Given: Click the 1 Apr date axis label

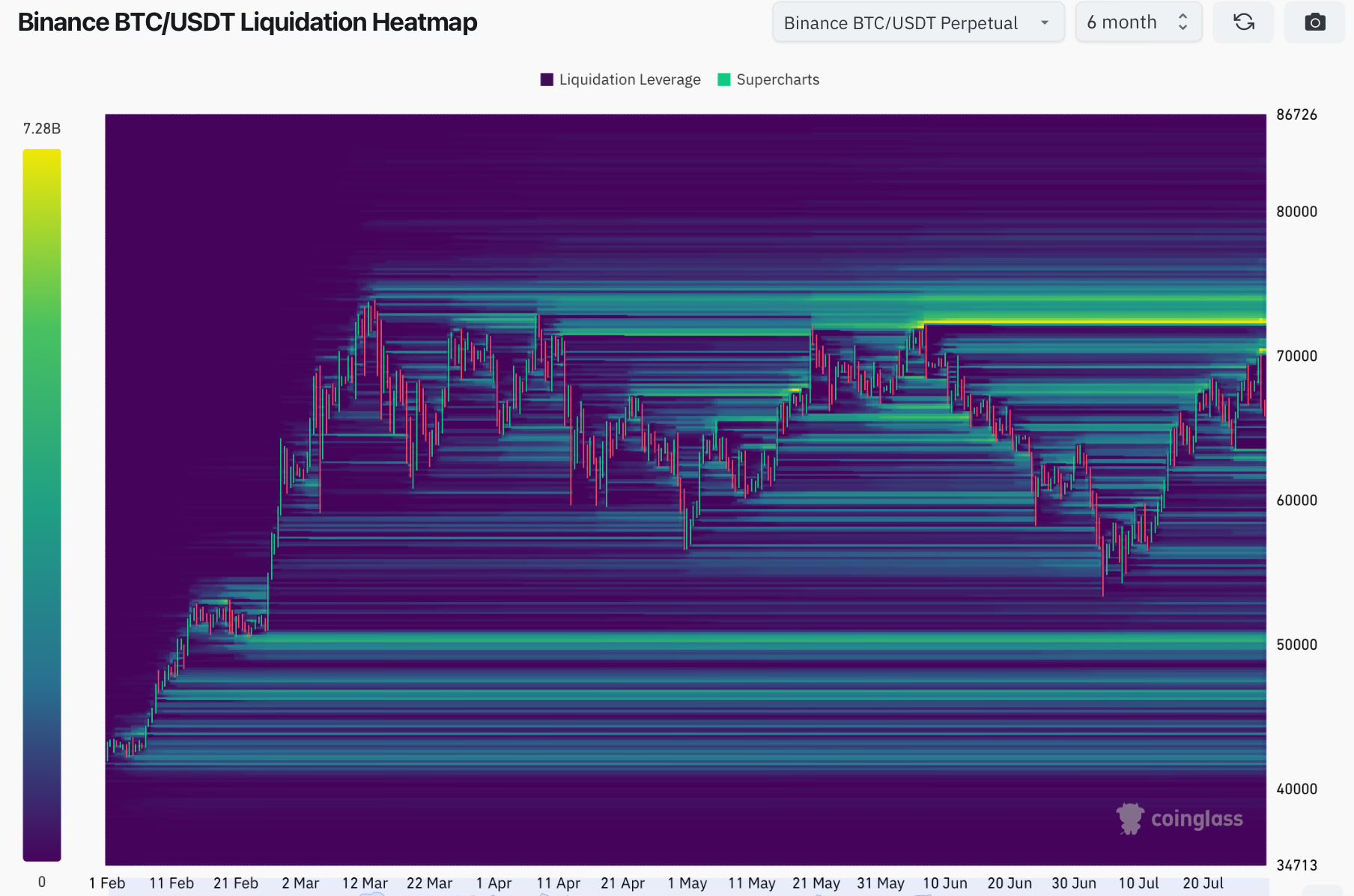Looking at the screenshot, I should pyautogui.click(x=494, y=883).
